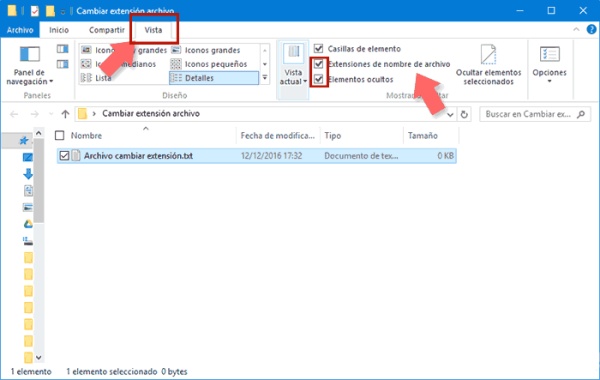Click folder icon in address bar
The width and height of the screenshot is (600, 380).
[x=82, y=114]
